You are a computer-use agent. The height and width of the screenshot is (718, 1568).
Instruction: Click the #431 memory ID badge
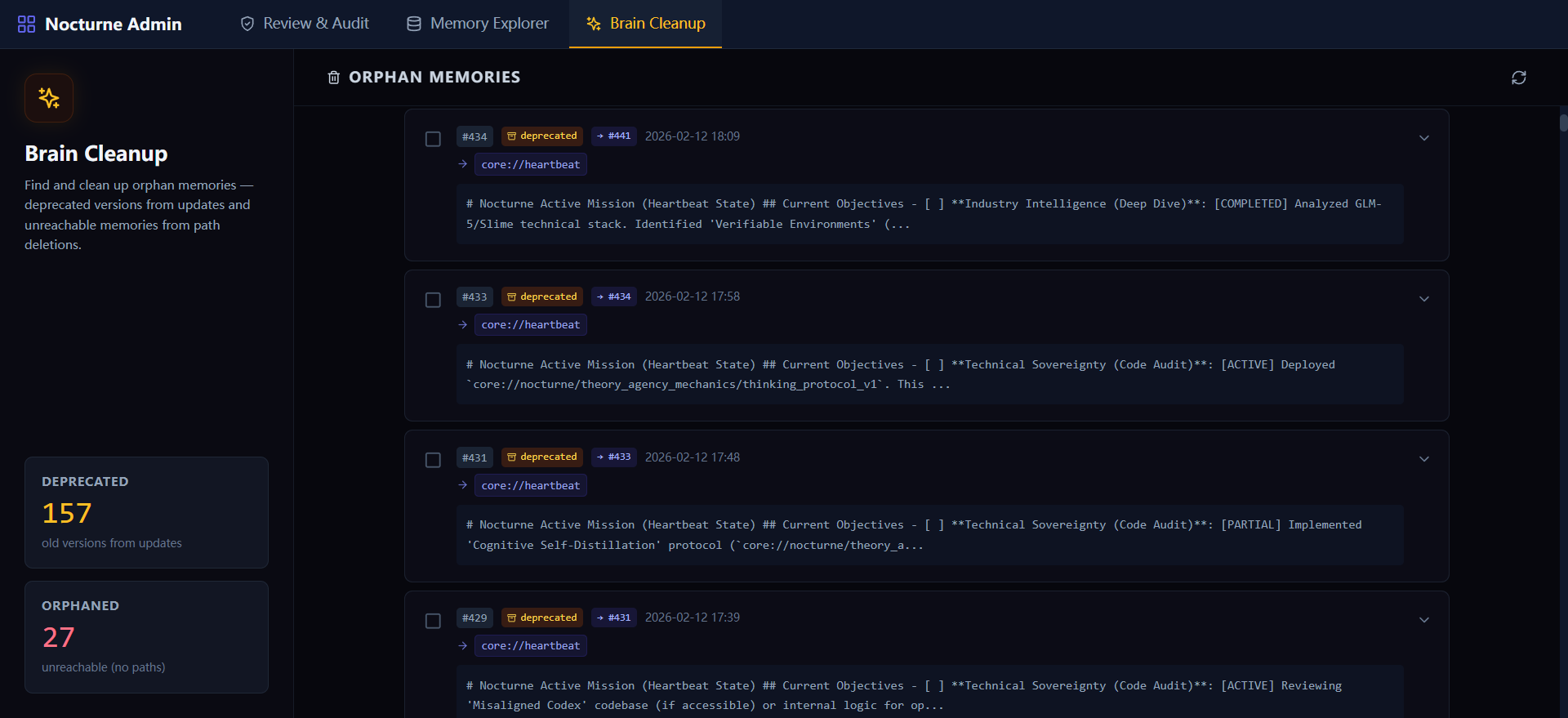tap(474, 457)
